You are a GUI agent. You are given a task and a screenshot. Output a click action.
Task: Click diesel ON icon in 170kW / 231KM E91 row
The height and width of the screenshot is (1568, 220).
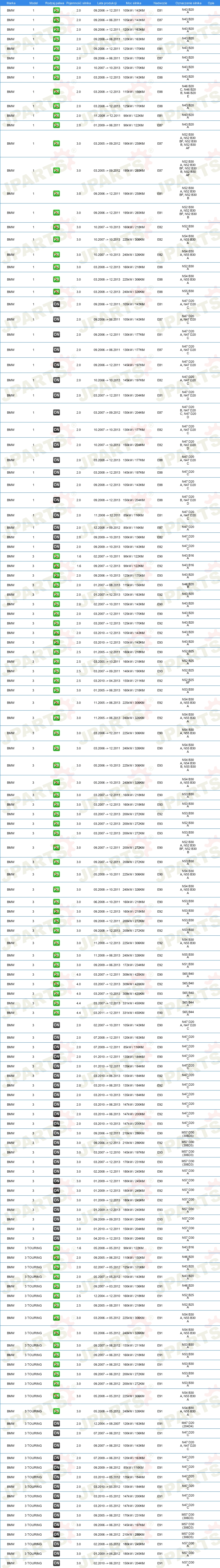point(56,1516)
